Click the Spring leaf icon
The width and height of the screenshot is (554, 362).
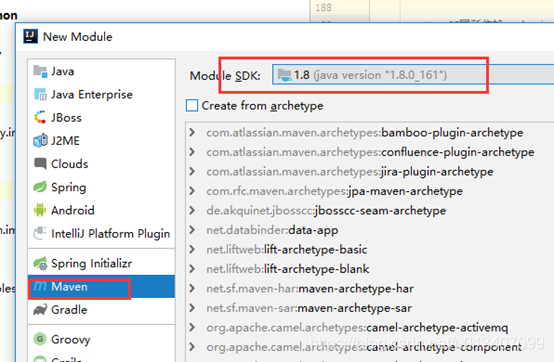tap(40, 187)
